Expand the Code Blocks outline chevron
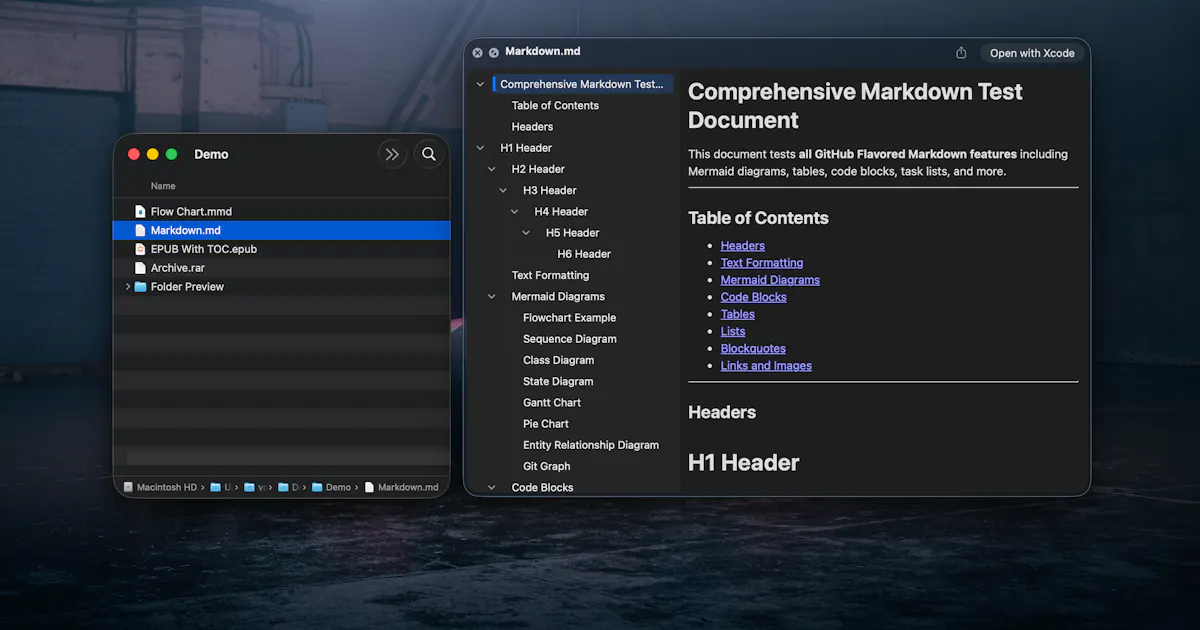Image resolution: width=1200 pixels, height=630 pixels. (492, 488)
